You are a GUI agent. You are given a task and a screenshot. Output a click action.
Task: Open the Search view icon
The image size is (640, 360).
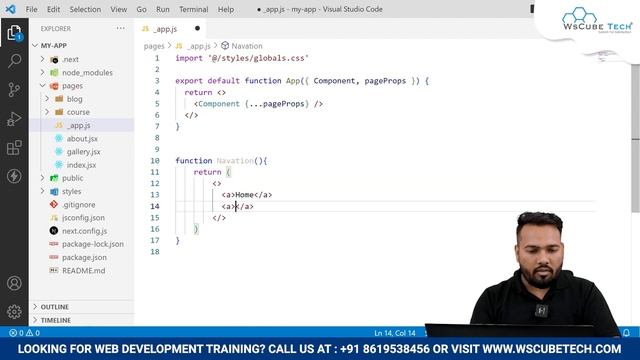pos(14,61)
